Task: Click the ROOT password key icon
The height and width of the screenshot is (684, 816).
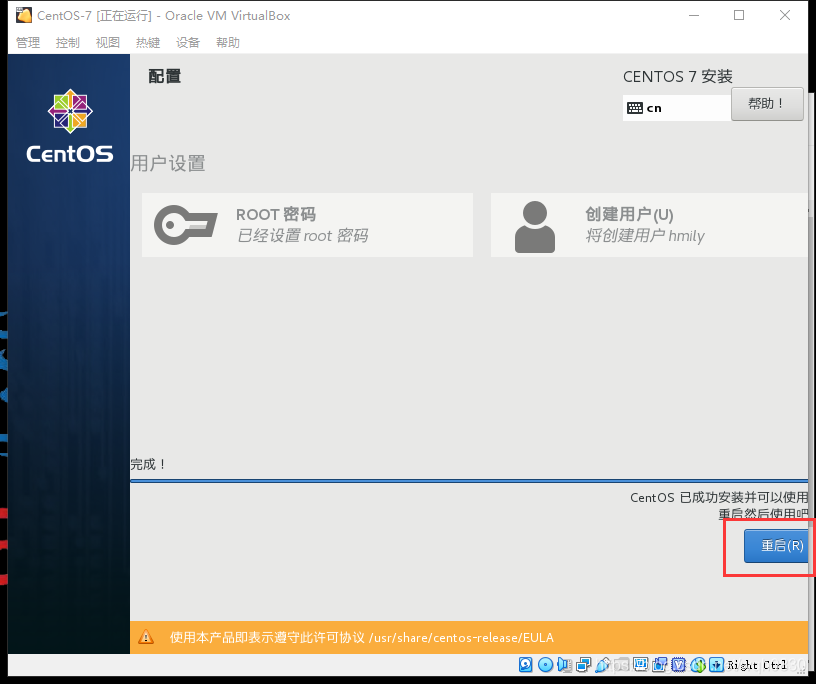Action: click(x=186, y=225)
